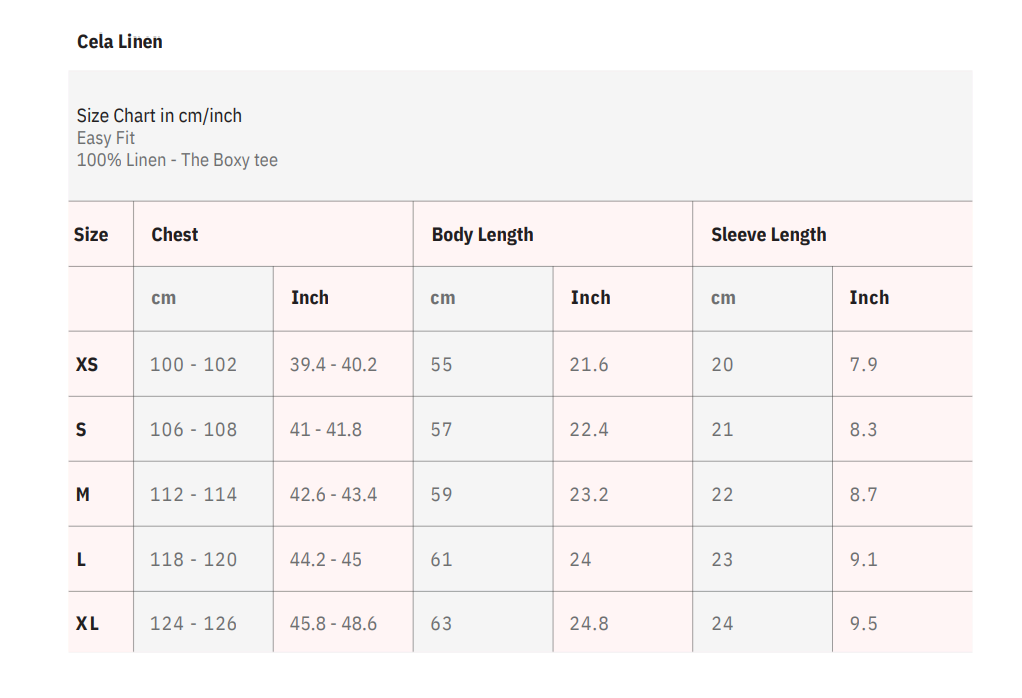The image size is (1022, 698).
Task: Select the M size row label
Action: (83, 494)
